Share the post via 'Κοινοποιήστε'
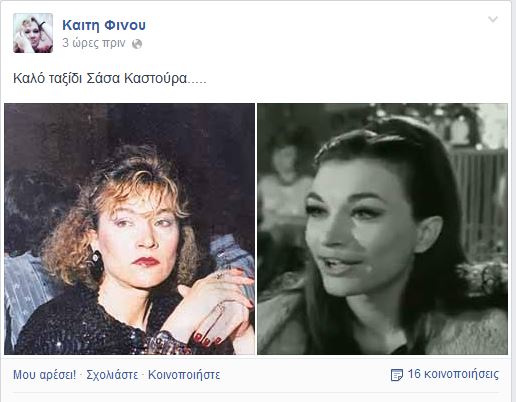Screen dimensions: 516x402 coord(184,375)
